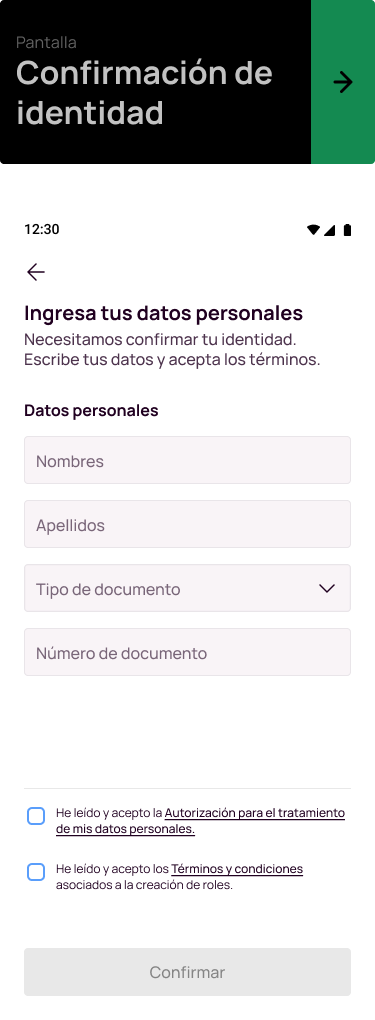This screenshot has height=1020, width=375.
Task: Click the green forward arrow icon
Action: coord(343,82)
